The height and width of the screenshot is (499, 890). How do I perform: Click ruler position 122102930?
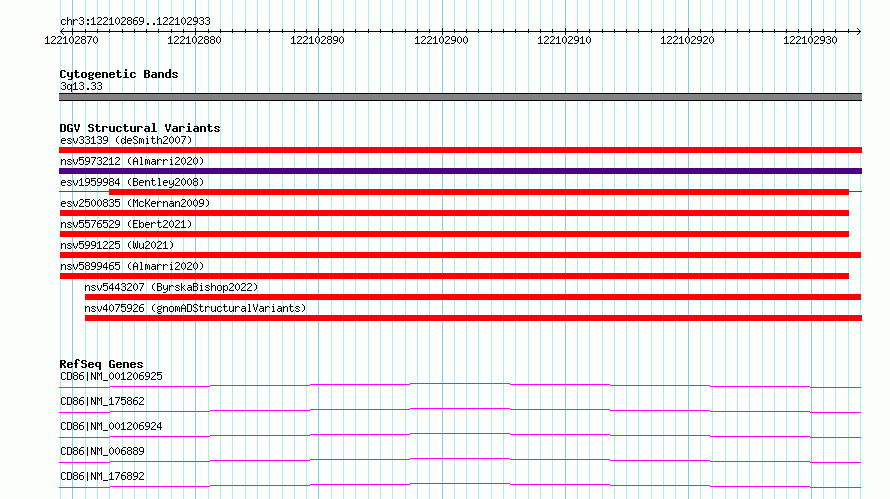click(810, 40)
